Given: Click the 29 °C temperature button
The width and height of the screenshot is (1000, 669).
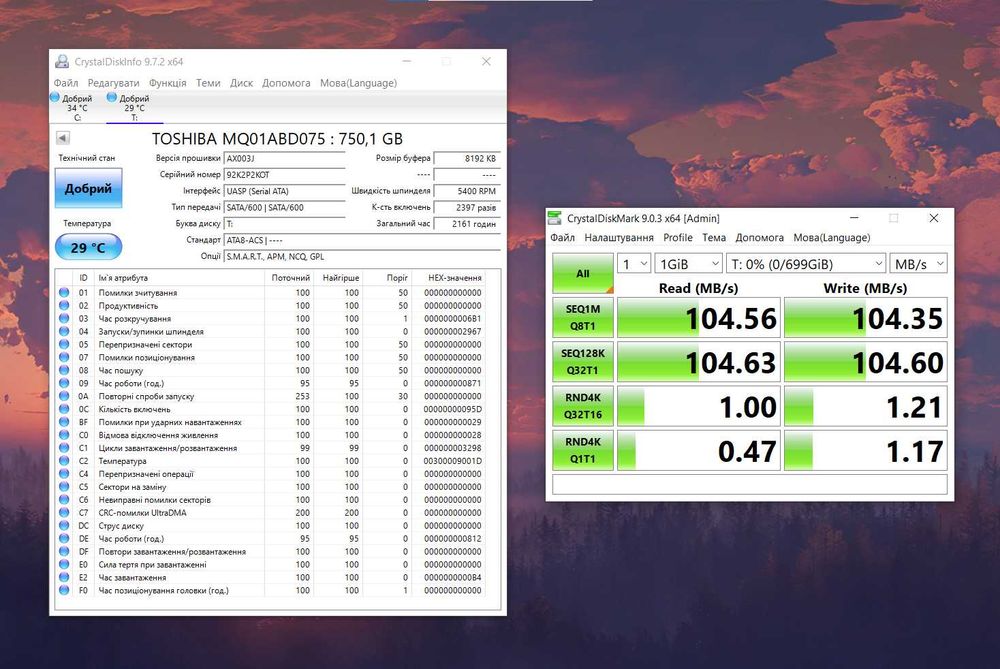Looking at the screenshot, I should pos(88,247).
